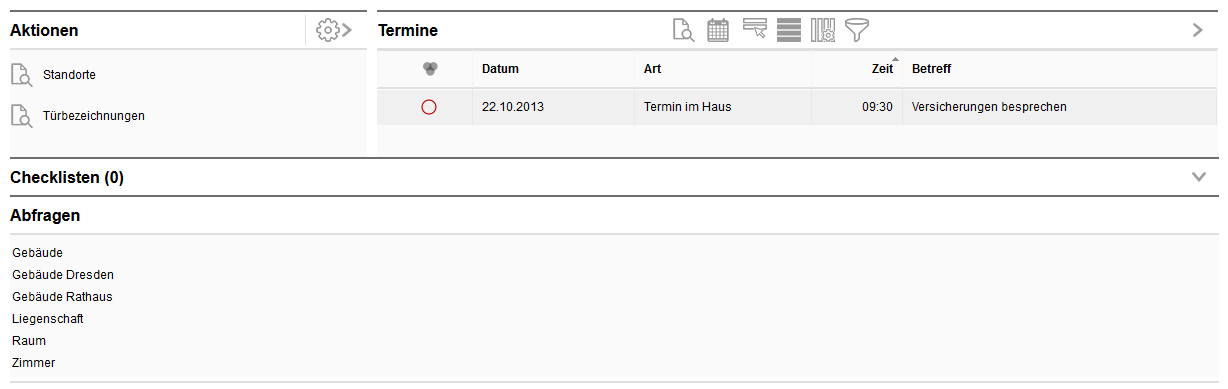Open the Zimmer query
This screenshot has width=1228, height=389.
pos(34,363)
